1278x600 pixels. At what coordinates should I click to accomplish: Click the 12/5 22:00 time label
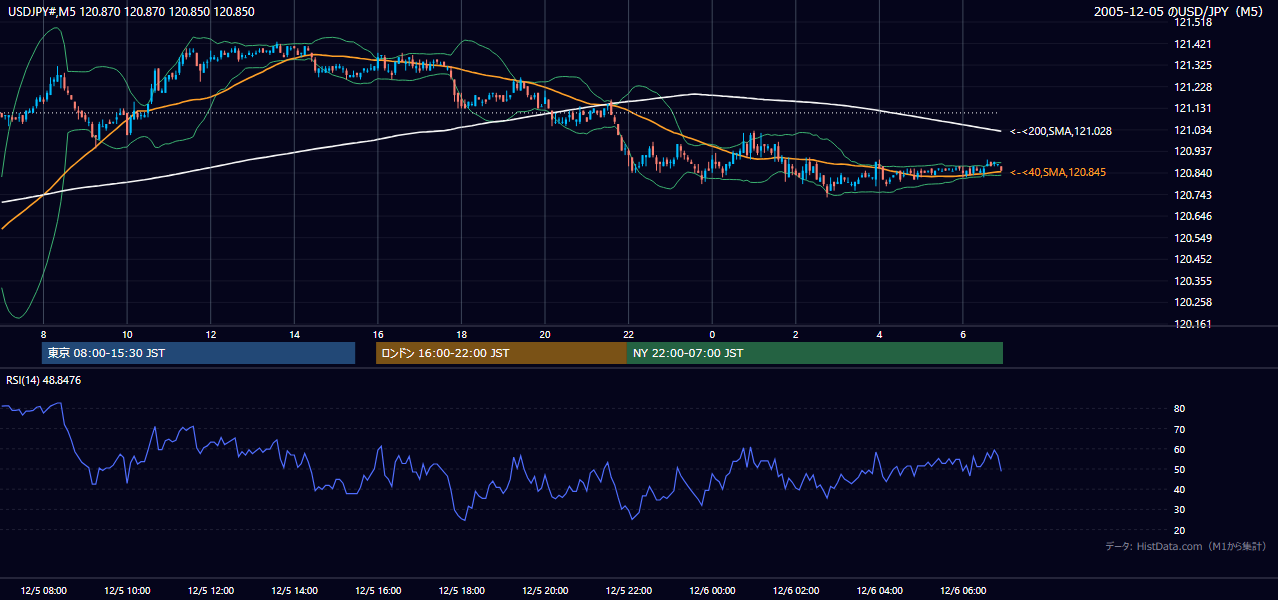(x=628, y=591)
